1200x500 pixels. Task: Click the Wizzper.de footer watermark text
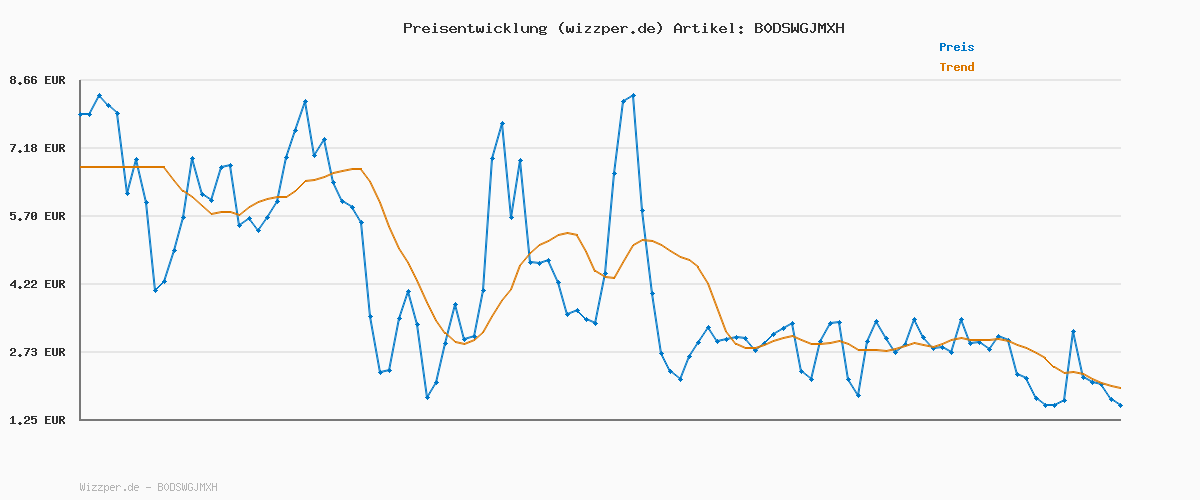pos(148,487)
